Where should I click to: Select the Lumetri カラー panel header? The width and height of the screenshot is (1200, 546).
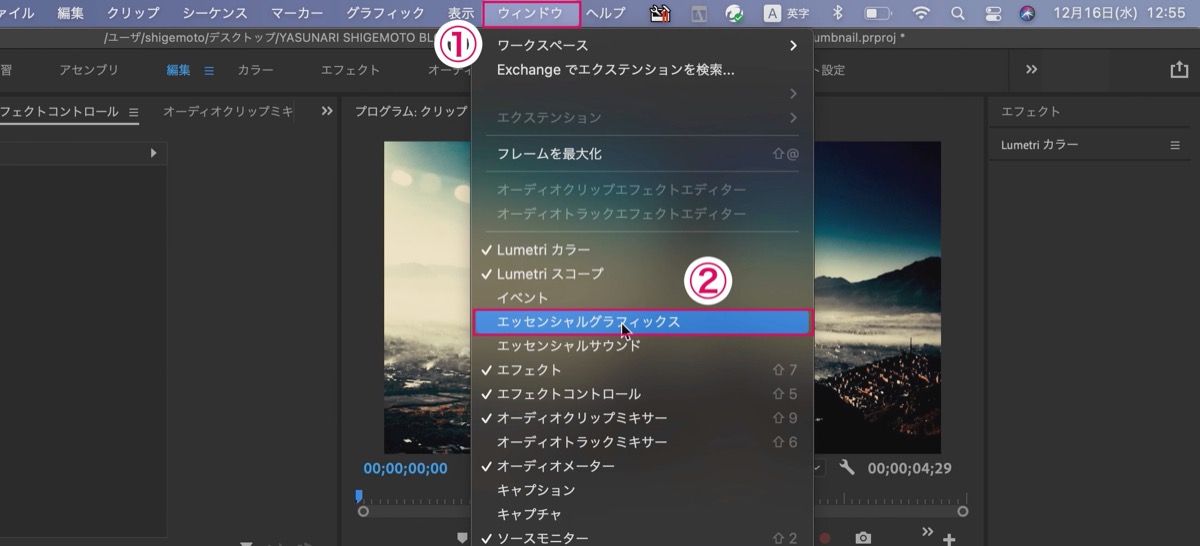pyautogui.click(x=1040, y=145)
